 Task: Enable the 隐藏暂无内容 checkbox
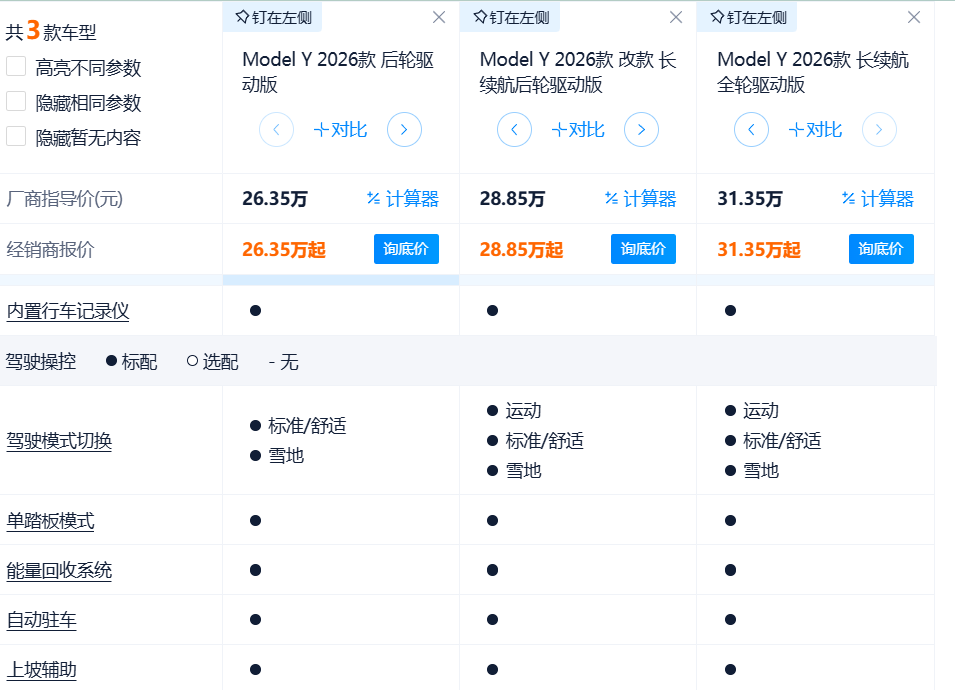(x=16, y=136)
